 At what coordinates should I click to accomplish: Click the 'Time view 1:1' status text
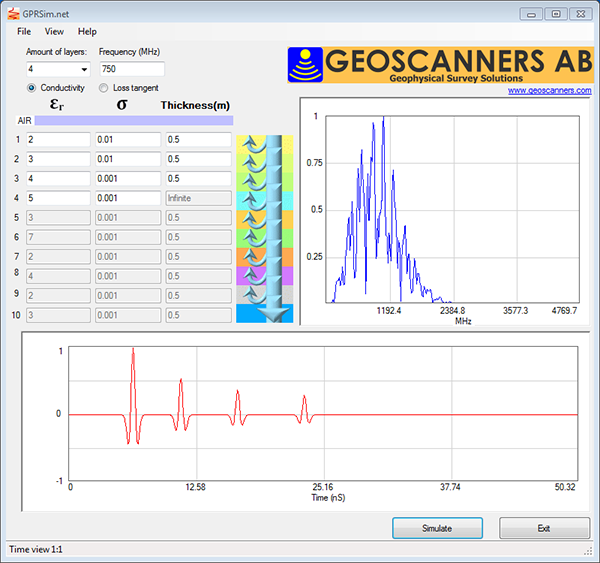tap(36, 550)
